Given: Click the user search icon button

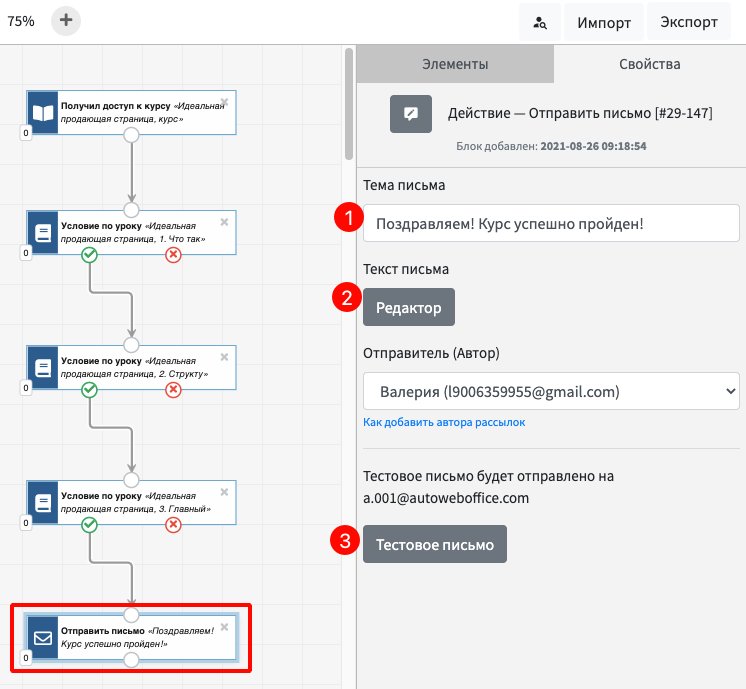Looking at the screenshot, I should pyautogui.click(x=540, y=22).
